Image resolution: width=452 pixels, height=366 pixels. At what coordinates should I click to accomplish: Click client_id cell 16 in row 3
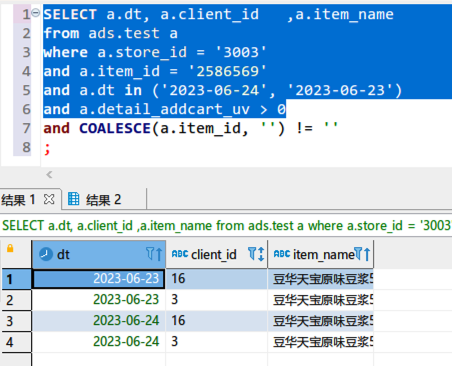point(217,321)
